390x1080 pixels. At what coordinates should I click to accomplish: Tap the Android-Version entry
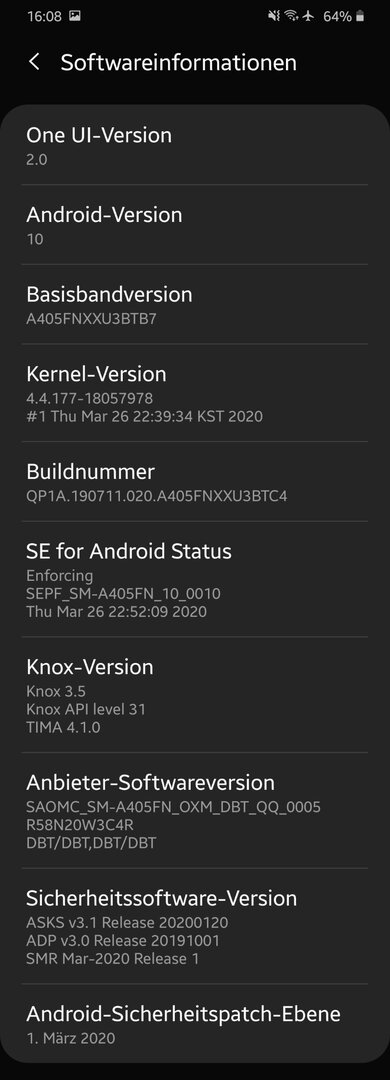pyautogui.click(x=195, y=225)
